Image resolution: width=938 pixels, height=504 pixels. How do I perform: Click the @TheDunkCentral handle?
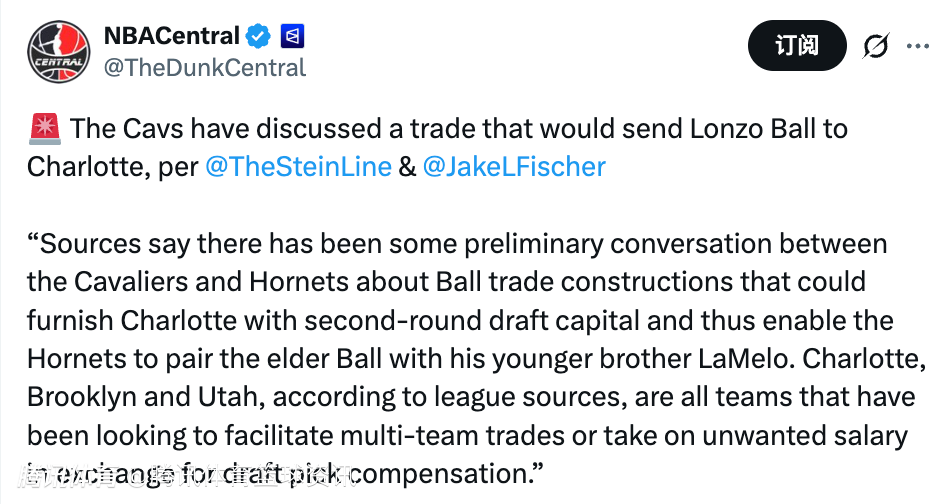coord(204,68)
